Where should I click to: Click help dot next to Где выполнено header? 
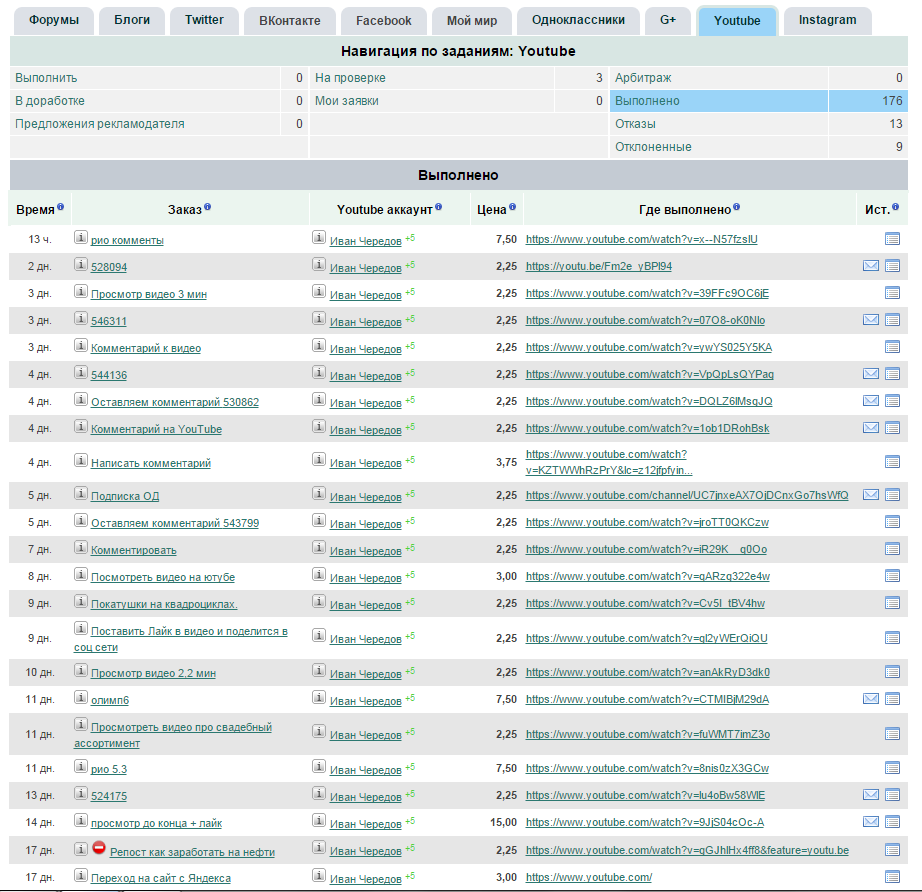[737, 207]
